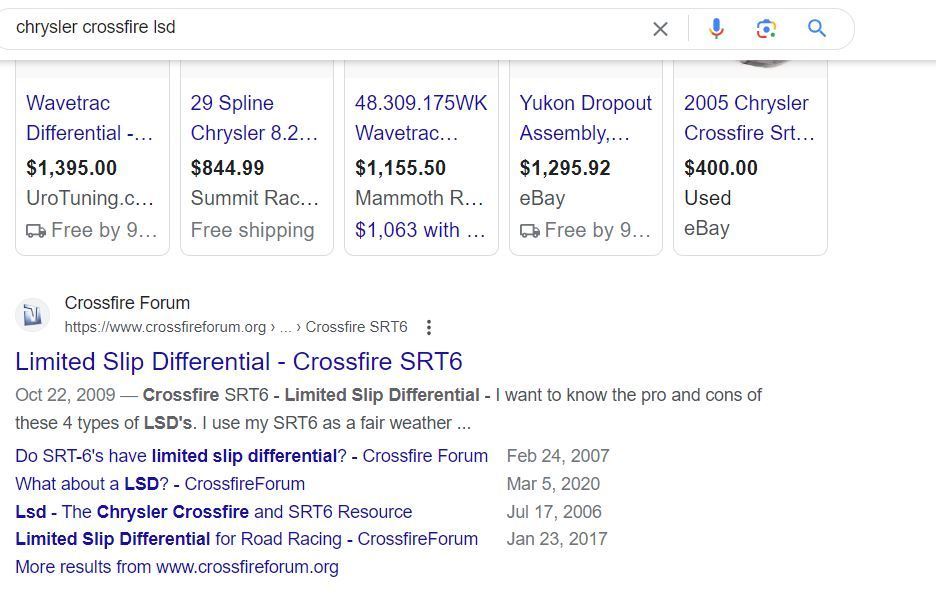Click the magnifier search button
This screenshot has width=936, height=600.
click(817, 29)
